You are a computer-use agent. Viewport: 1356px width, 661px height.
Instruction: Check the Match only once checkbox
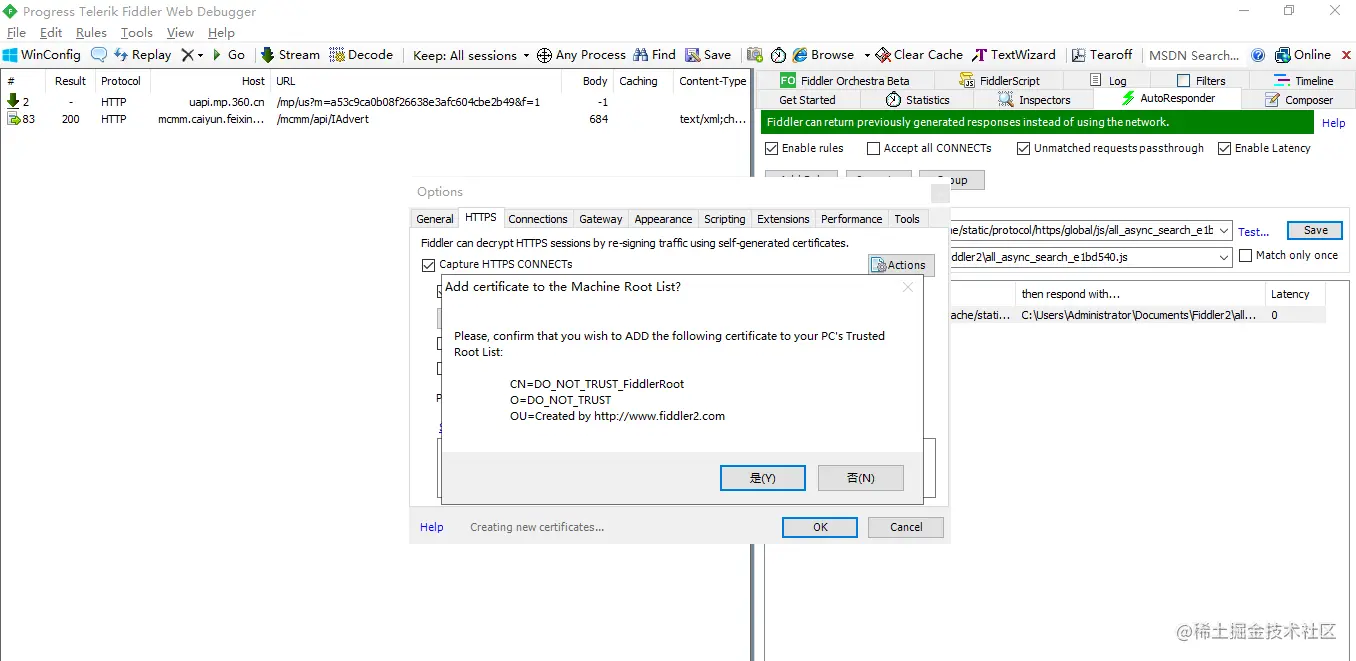pyautogui.click(x=1245, y=256)
